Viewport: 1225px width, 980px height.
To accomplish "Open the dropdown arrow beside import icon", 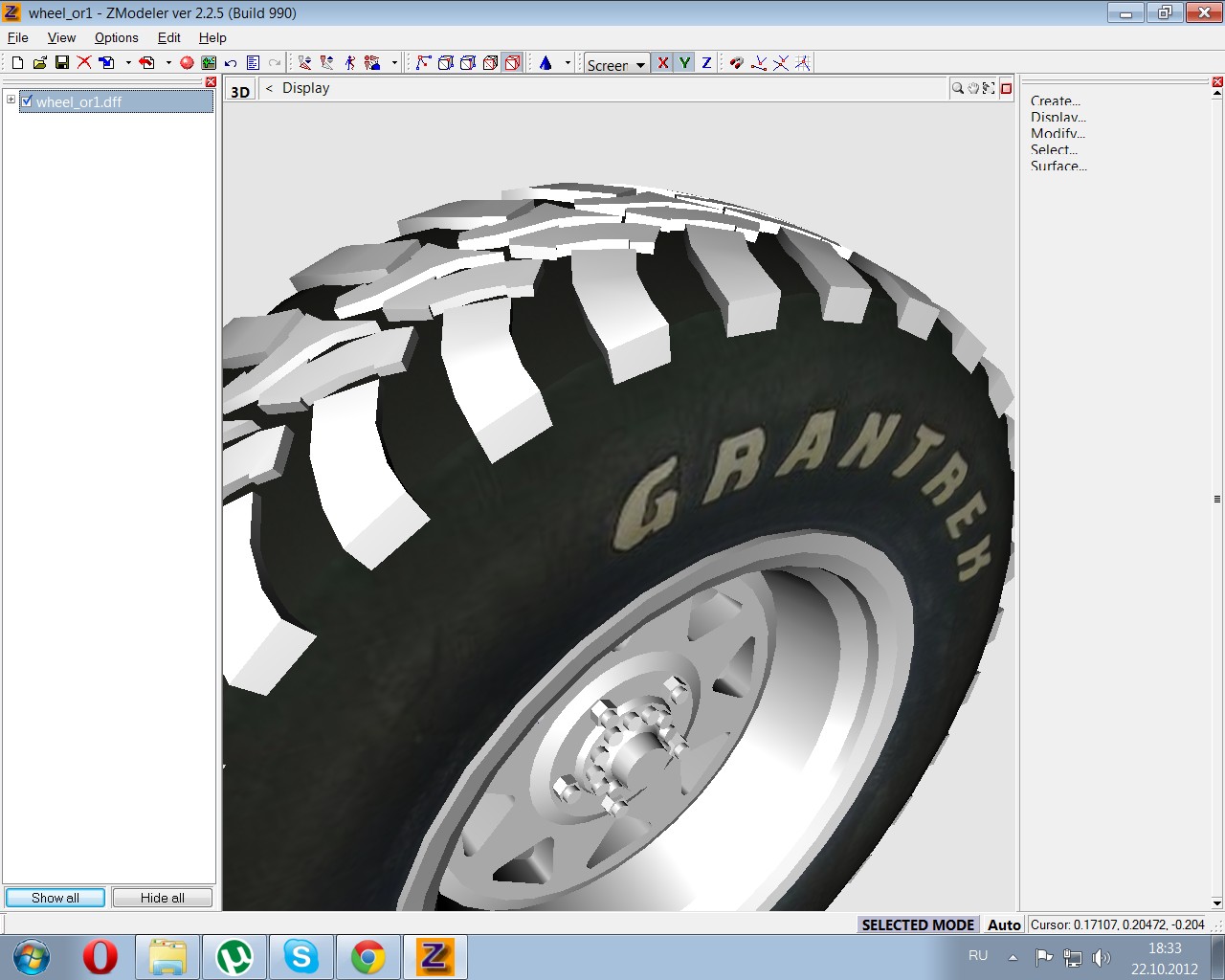I will tap(128, 63).
